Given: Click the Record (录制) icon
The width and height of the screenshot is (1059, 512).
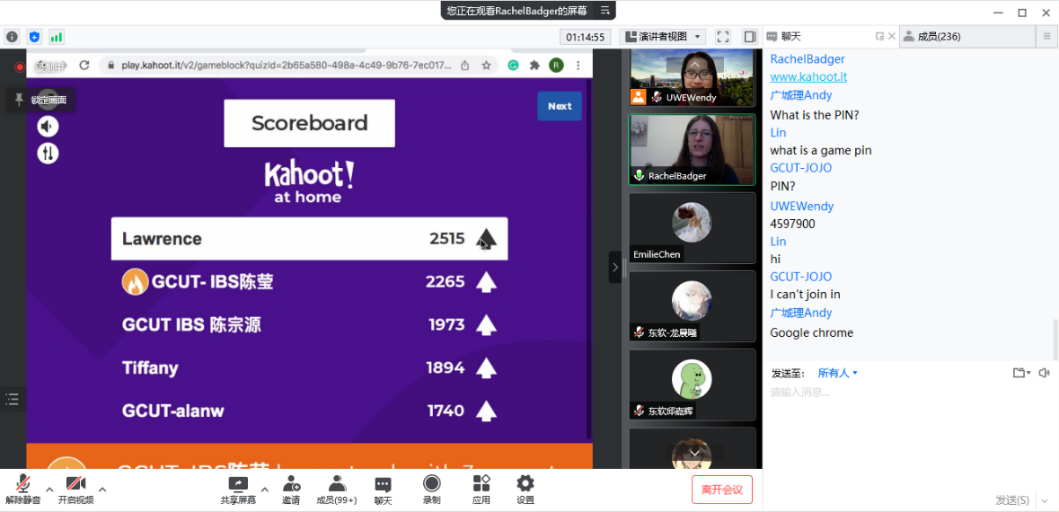Looking at the screenshot, I should [432, 484].
